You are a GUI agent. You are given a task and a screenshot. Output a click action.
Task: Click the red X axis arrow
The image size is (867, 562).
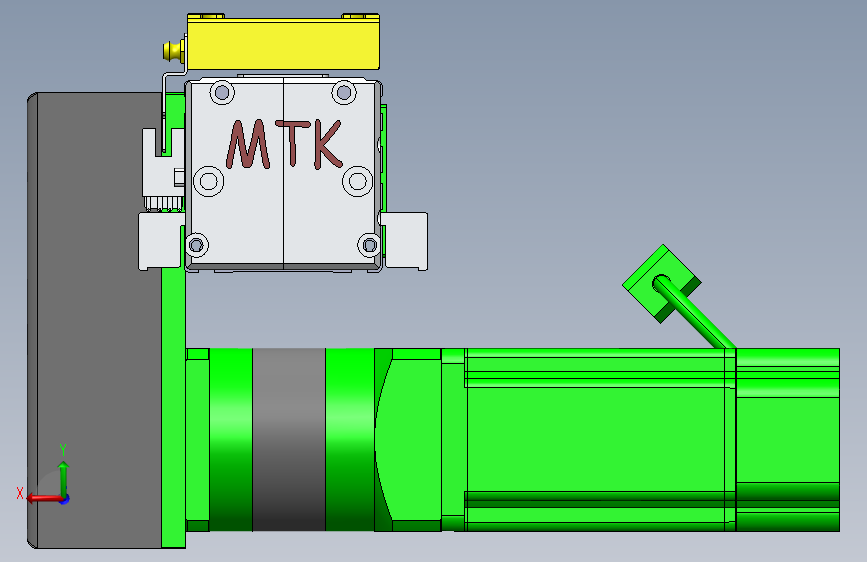point(43,498)
